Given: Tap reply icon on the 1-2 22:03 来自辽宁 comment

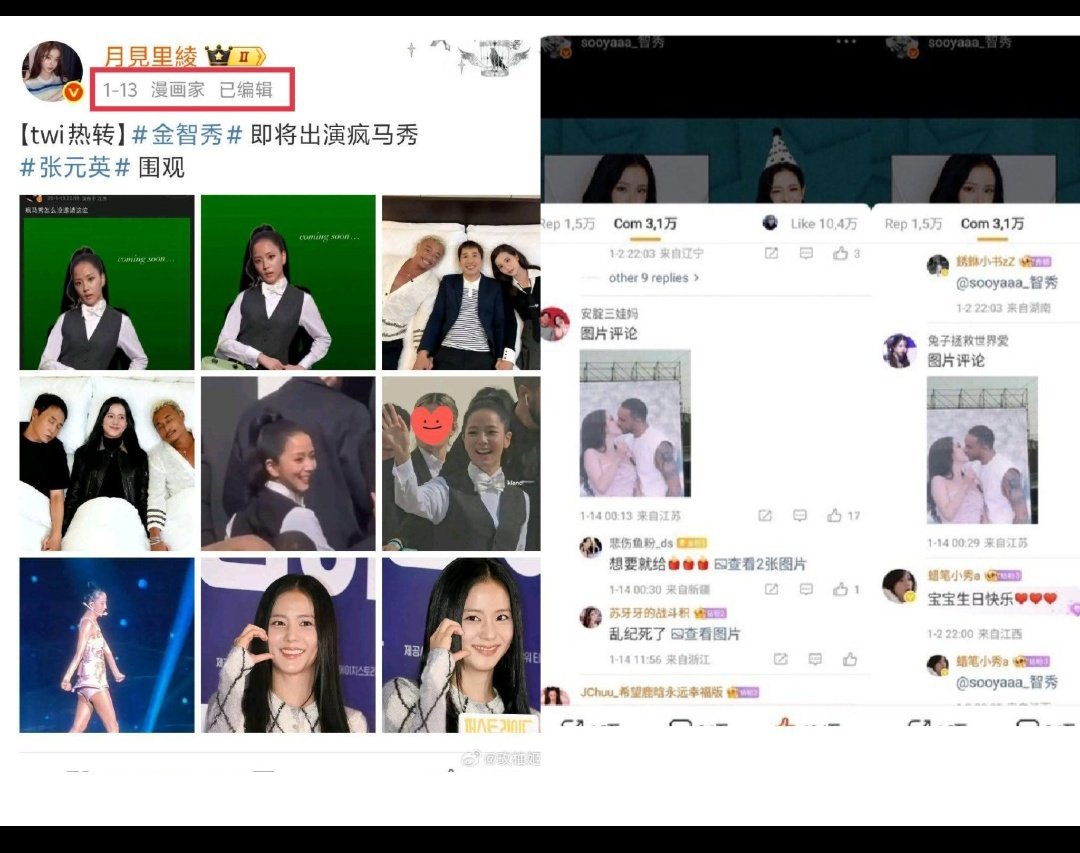Looking at the screenshot, I should click(806, 254).
